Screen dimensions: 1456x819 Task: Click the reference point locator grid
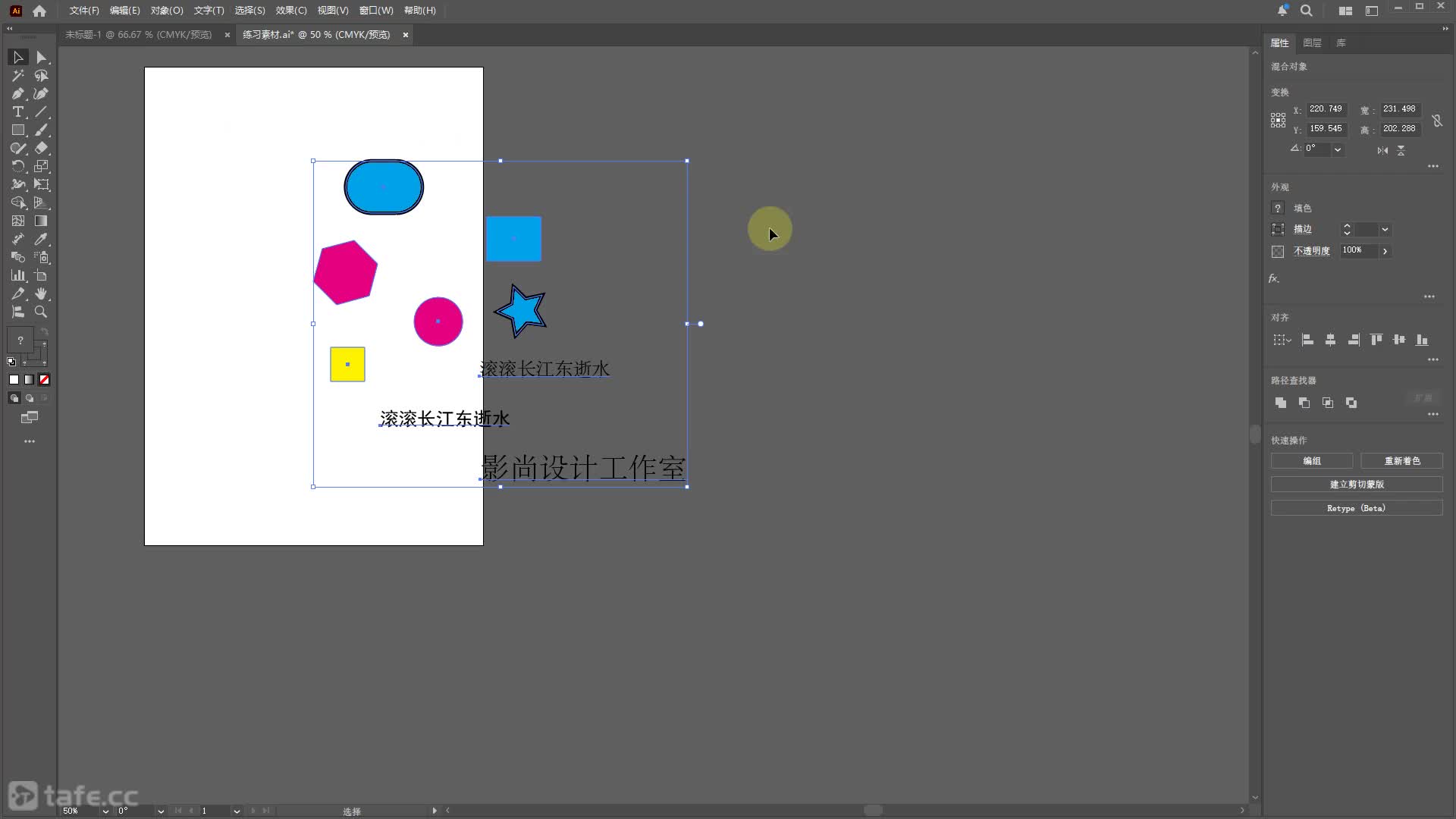tap(1279, 120)
